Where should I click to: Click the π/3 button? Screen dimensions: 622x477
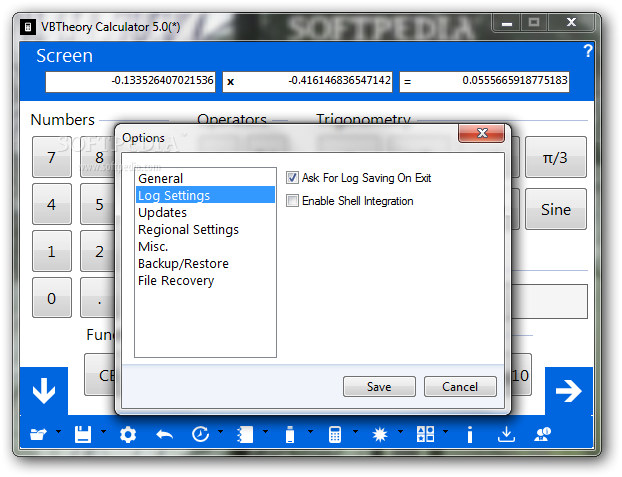tap(556, 157)
